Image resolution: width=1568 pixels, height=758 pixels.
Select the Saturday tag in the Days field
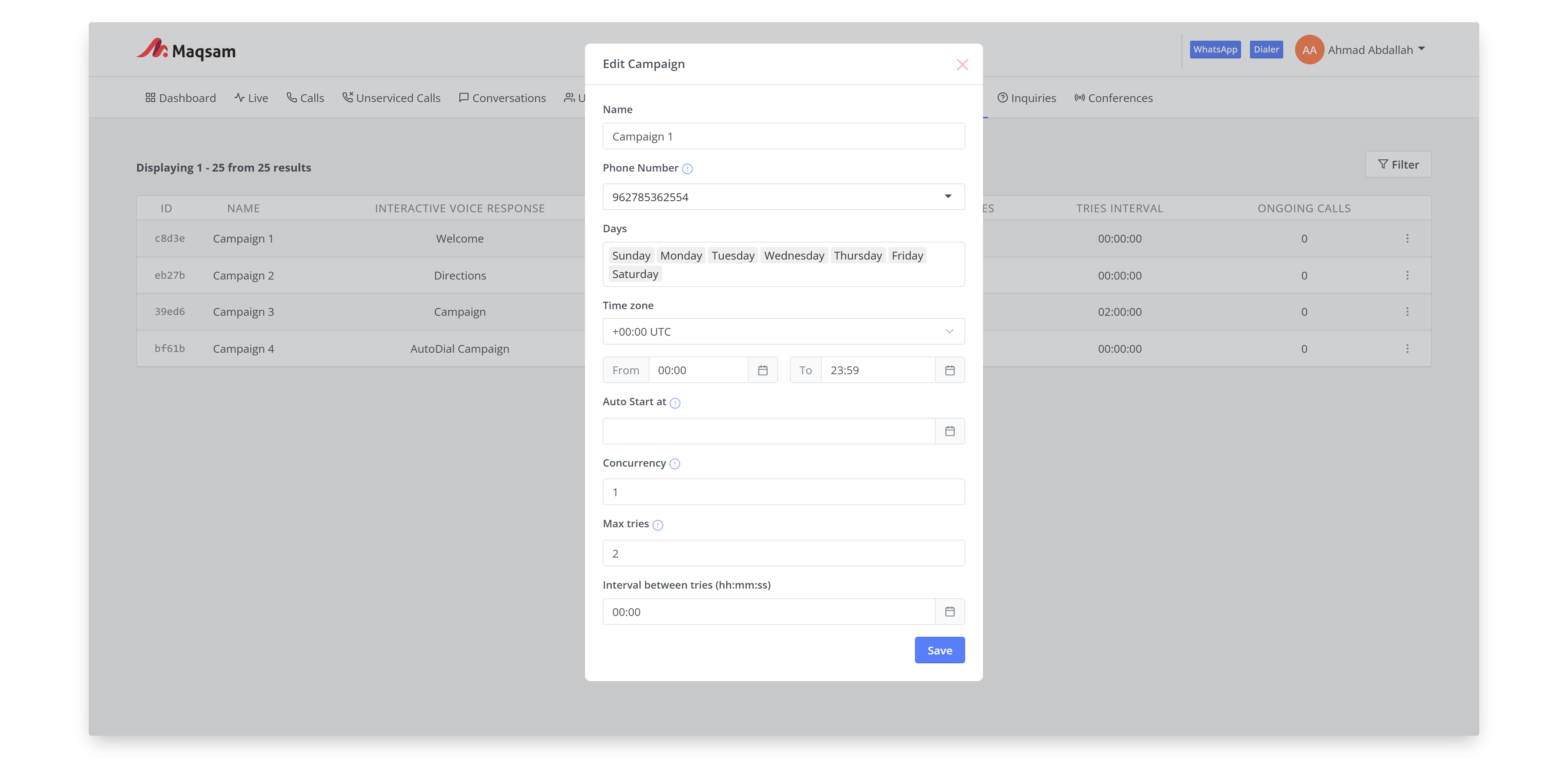tap(635, 274)
